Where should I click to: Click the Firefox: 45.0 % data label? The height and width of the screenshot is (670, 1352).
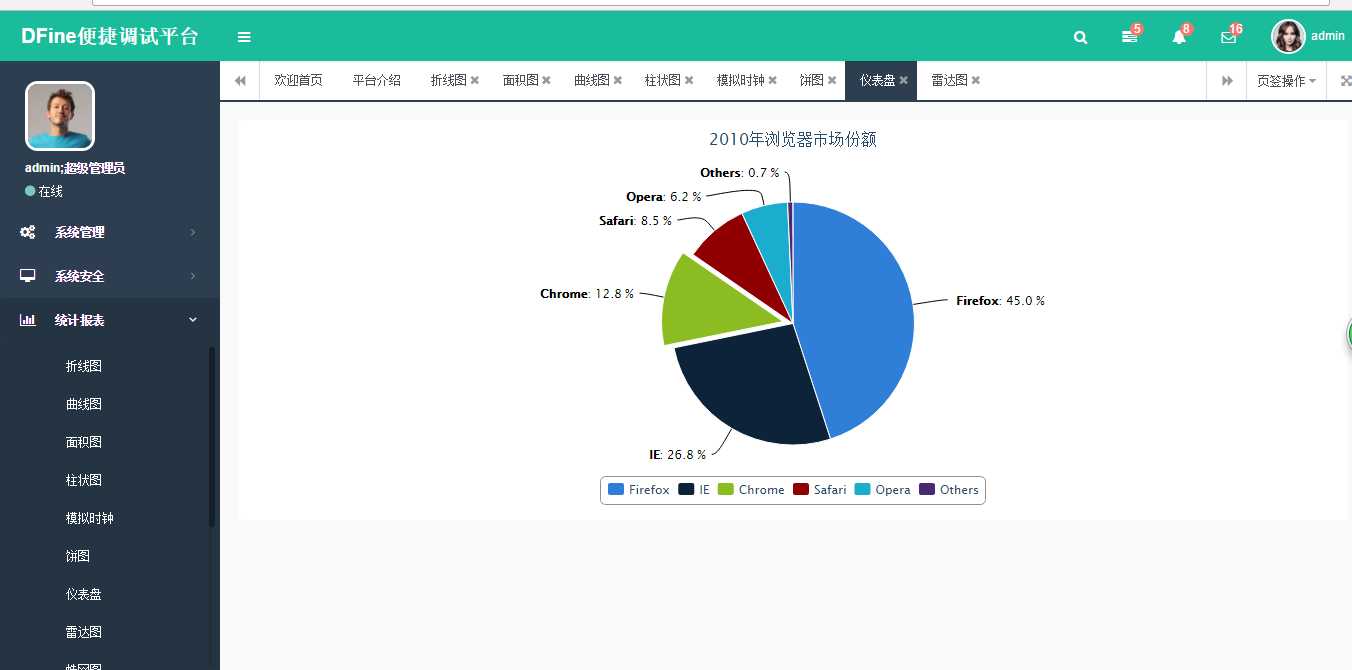[1000, 300]
